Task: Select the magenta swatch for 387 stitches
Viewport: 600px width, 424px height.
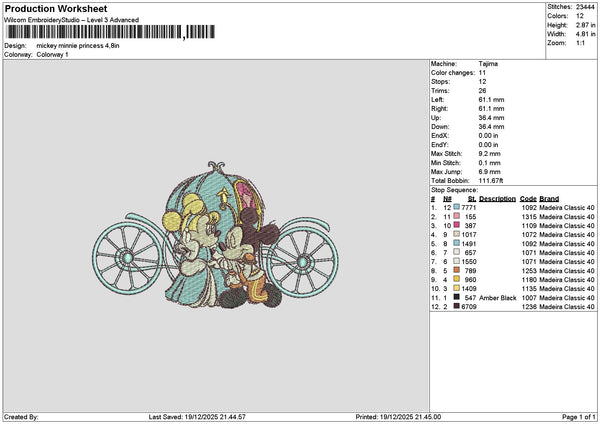Action: (x=457, y=225)
